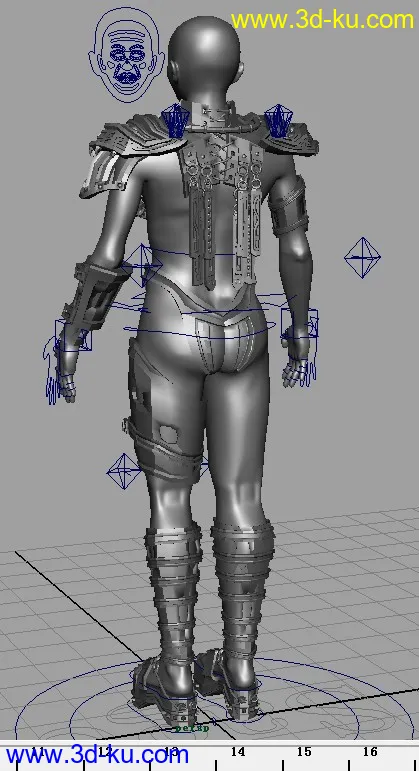The image size is (419, 771).
Task: Open the bottom www.3d-ku.com watermark link
Action: coord(97,755)
